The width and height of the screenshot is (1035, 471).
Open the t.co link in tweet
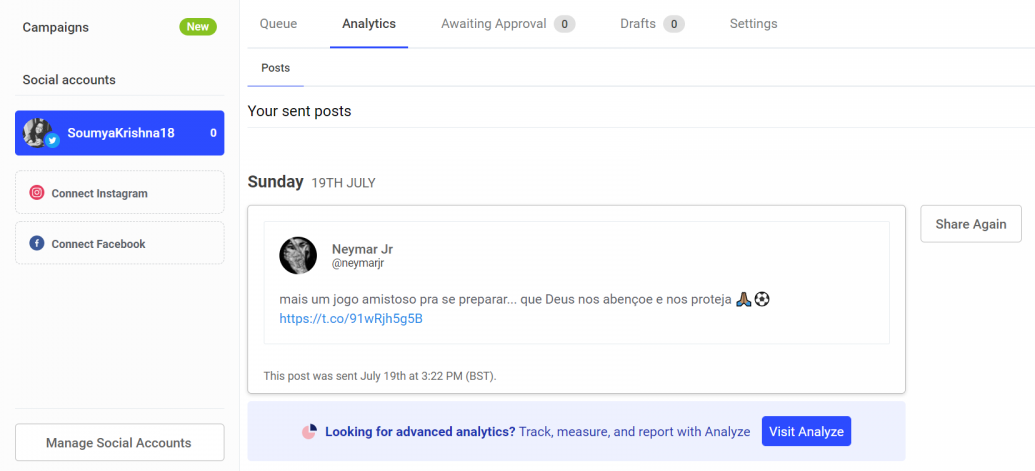(351, 319)
